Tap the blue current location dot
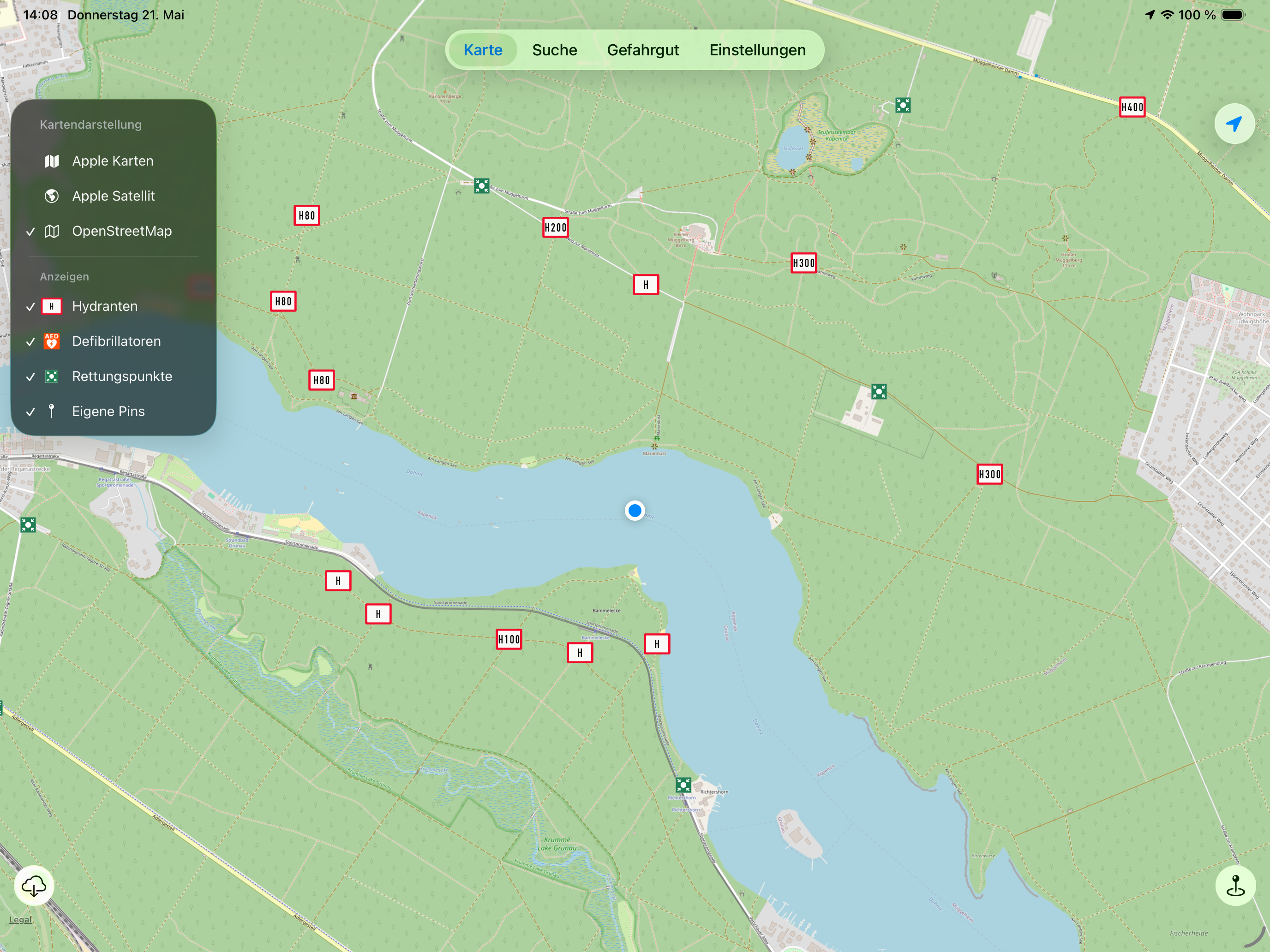 [635, 510]
